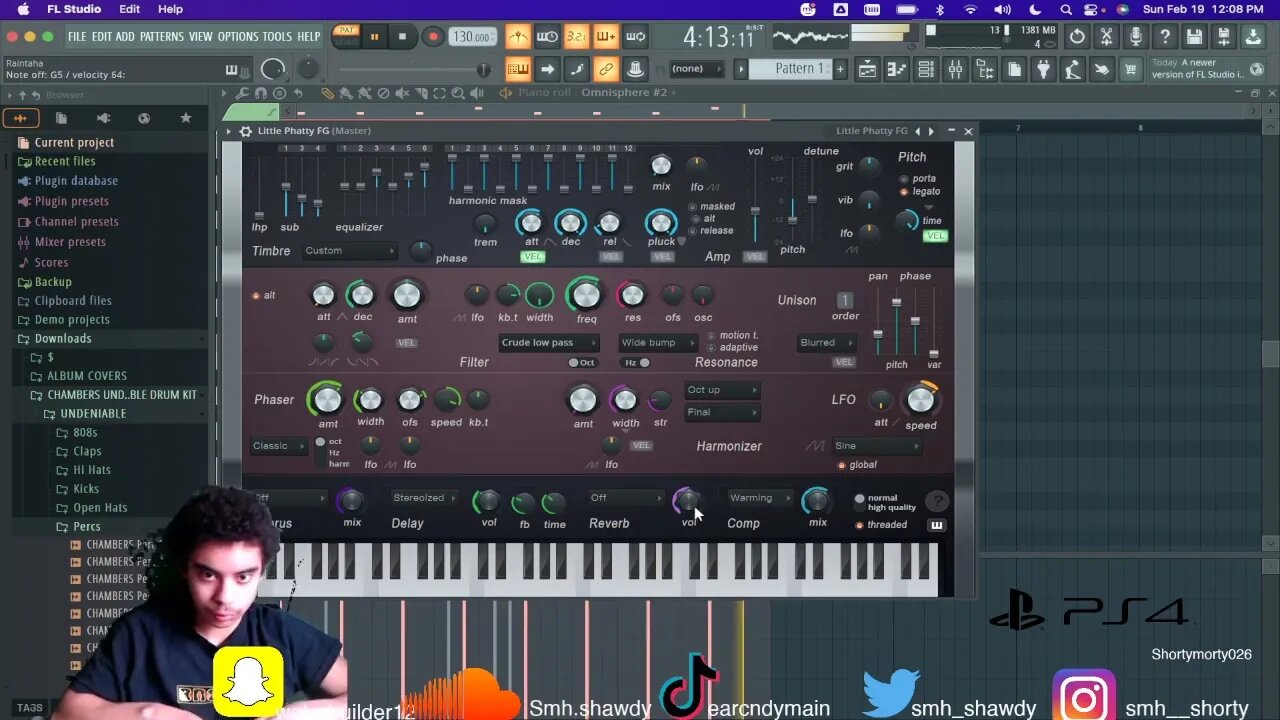
Task: Toggle the metronome icon
Action: [x=518, y=37]
